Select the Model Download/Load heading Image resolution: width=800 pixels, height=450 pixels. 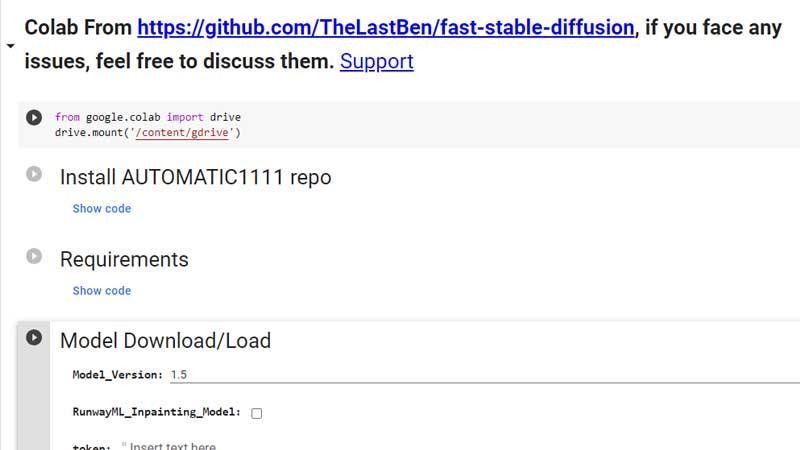pyautogui.click(x=165, y=341)
